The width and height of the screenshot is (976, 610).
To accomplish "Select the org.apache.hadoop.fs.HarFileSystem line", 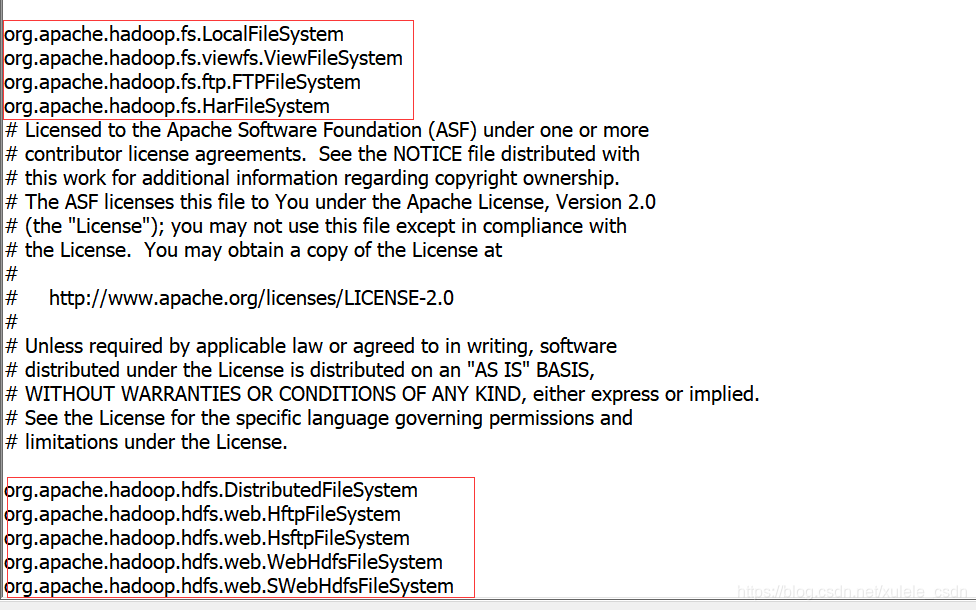I will 167,106.
